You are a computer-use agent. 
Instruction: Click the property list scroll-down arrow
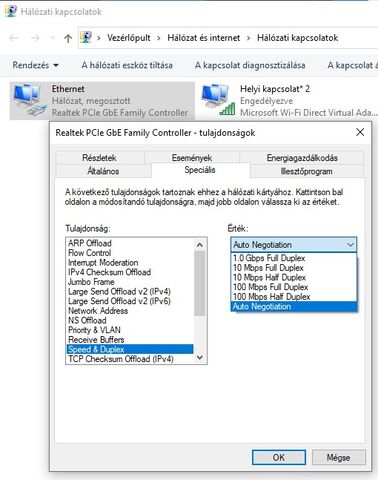pos(200,357)
